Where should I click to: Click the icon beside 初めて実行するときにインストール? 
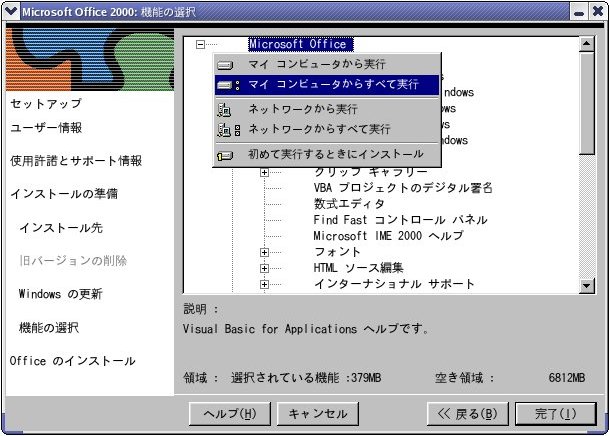[225, 156]
